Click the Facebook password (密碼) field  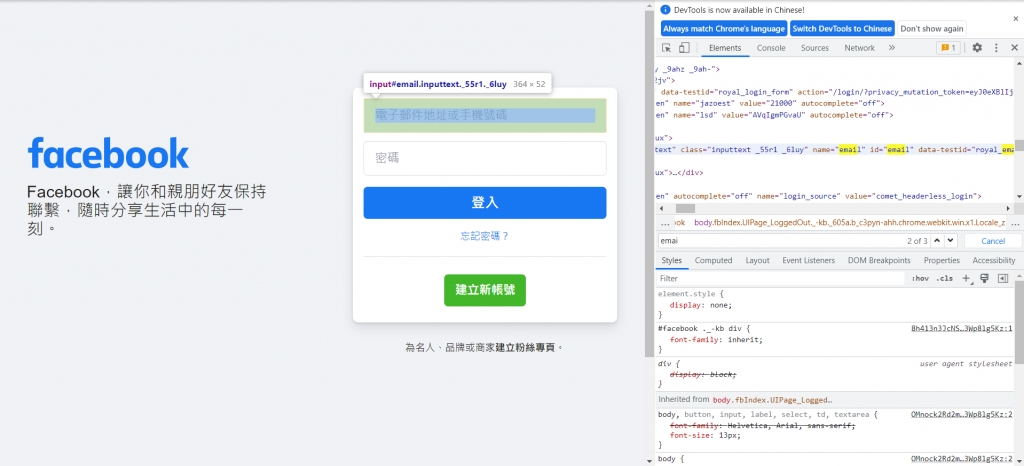click(485, 158)
